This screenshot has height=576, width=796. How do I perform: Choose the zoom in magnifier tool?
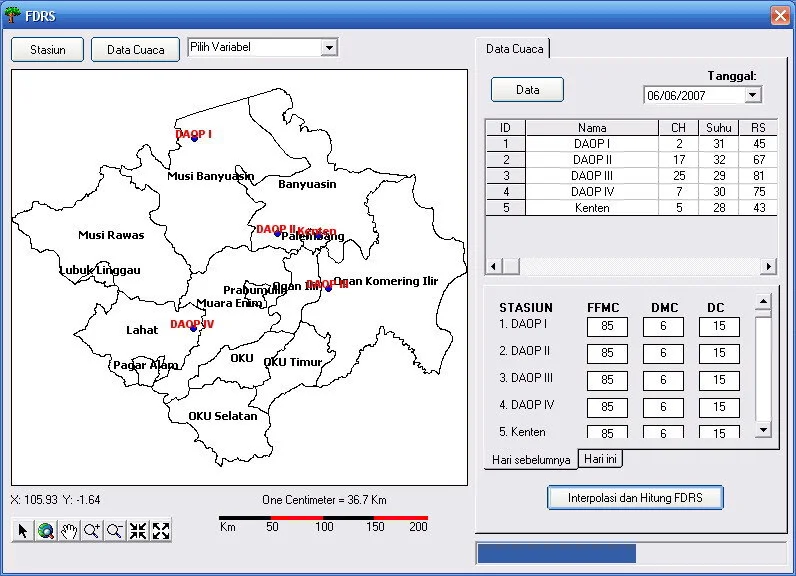coord(92,531)
